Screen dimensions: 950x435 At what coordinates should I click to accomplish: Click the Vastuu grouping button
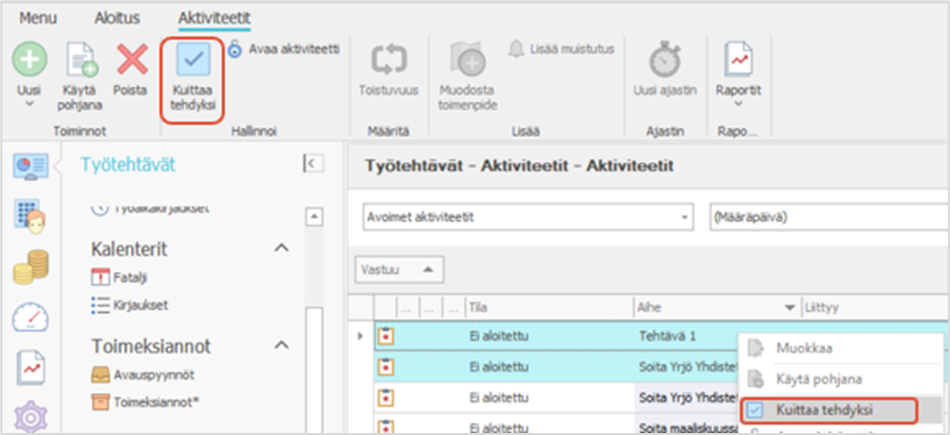(x=400, y=269)
